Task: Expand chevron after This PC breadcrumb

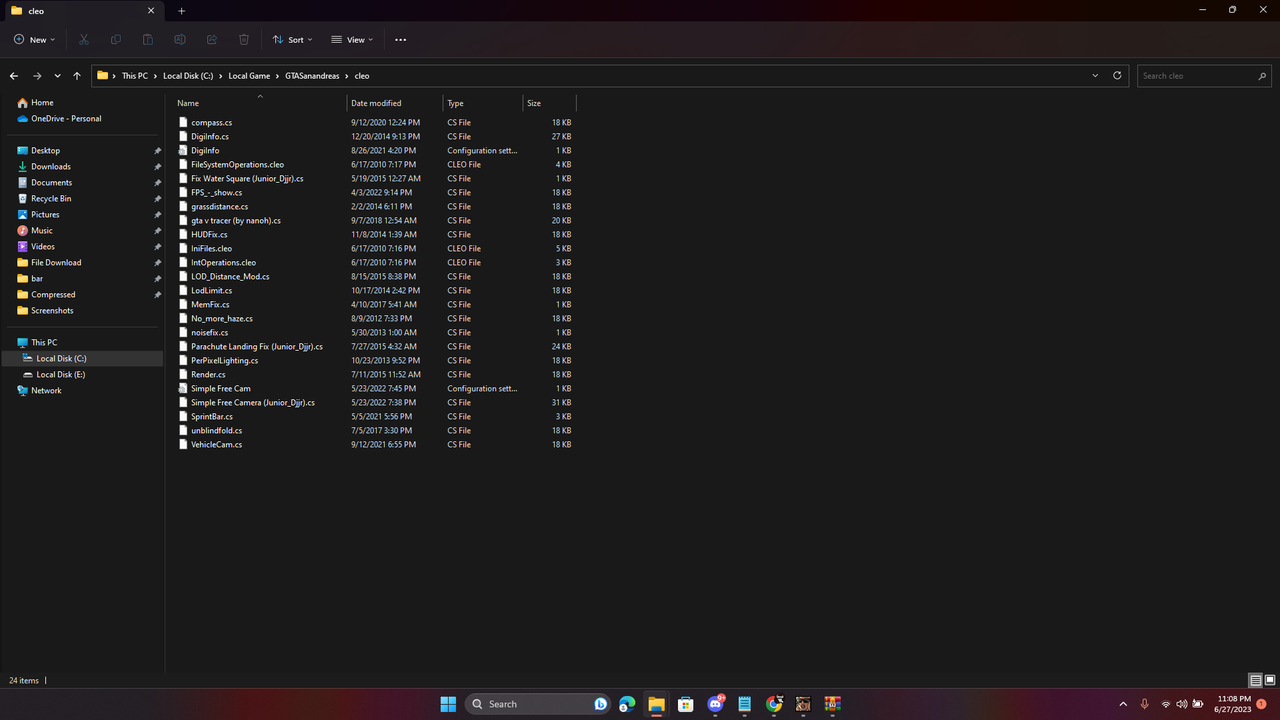Action: 155,76
